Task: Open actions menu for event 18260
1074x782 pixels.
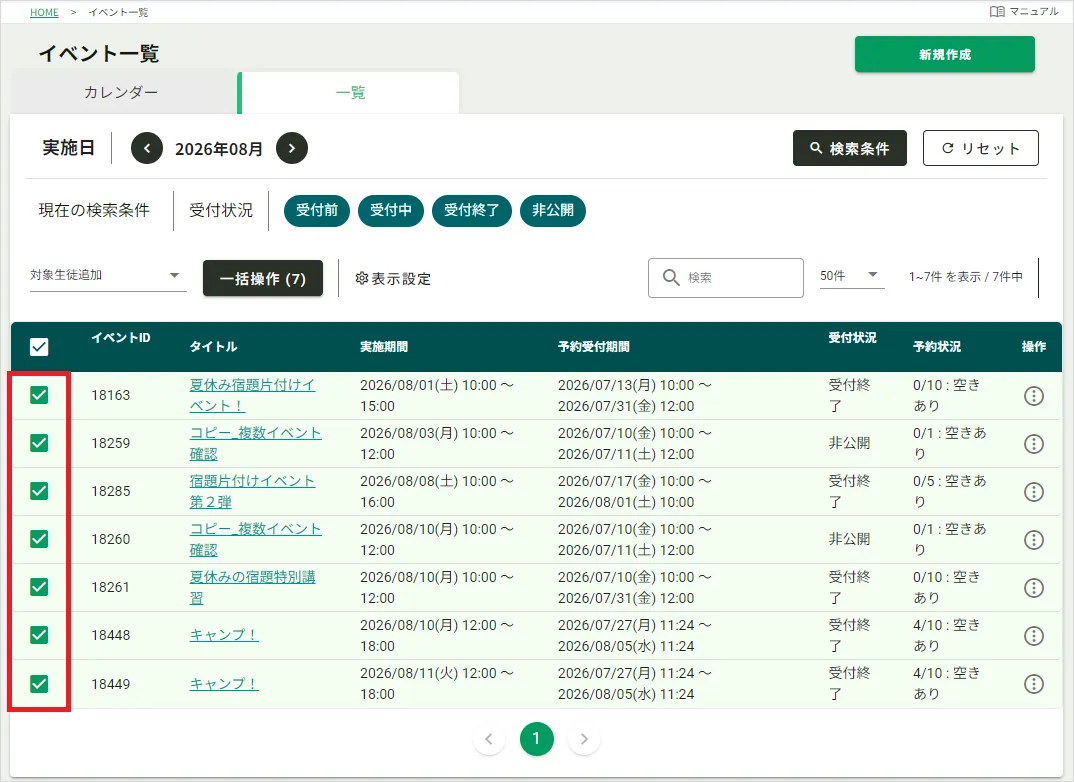Action: tap(1034, 540)
